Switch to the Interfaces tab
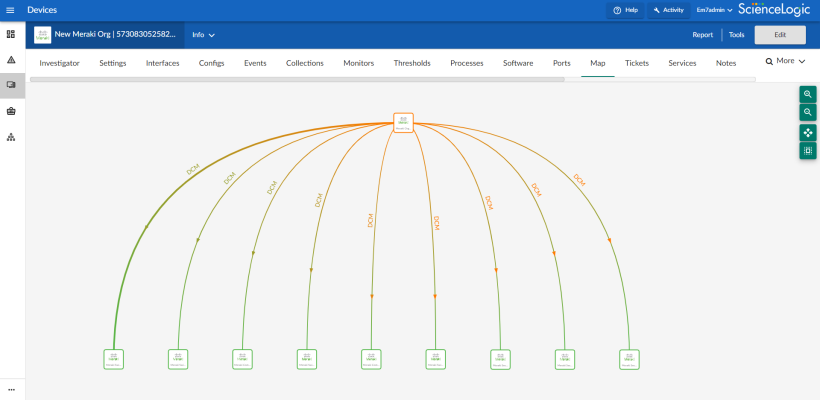 point(163,63)
